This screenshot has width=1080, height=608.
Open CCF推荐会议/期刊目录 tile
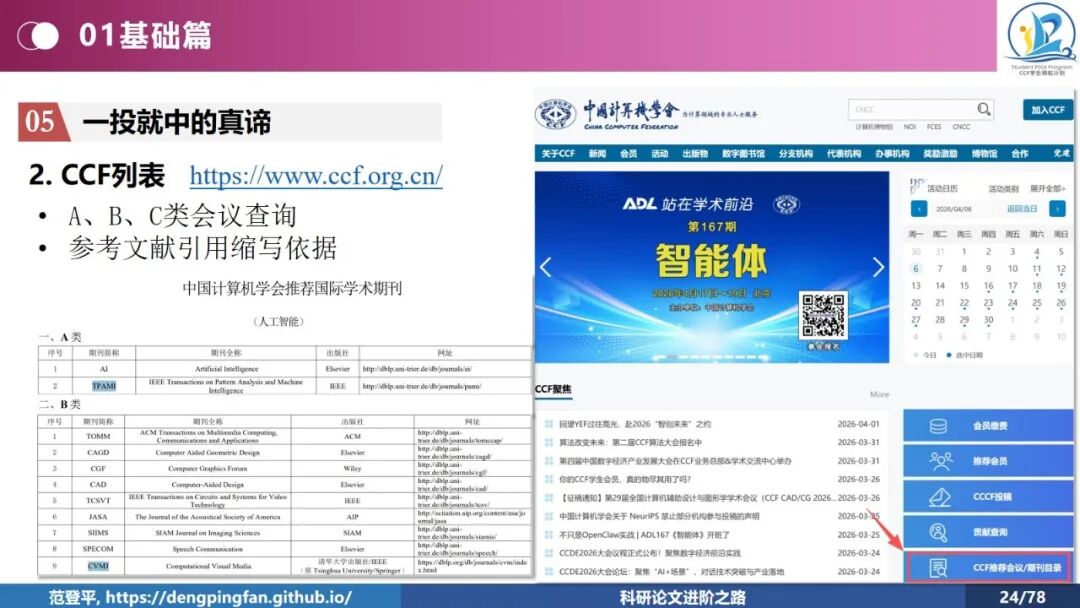tap(988, 567)
